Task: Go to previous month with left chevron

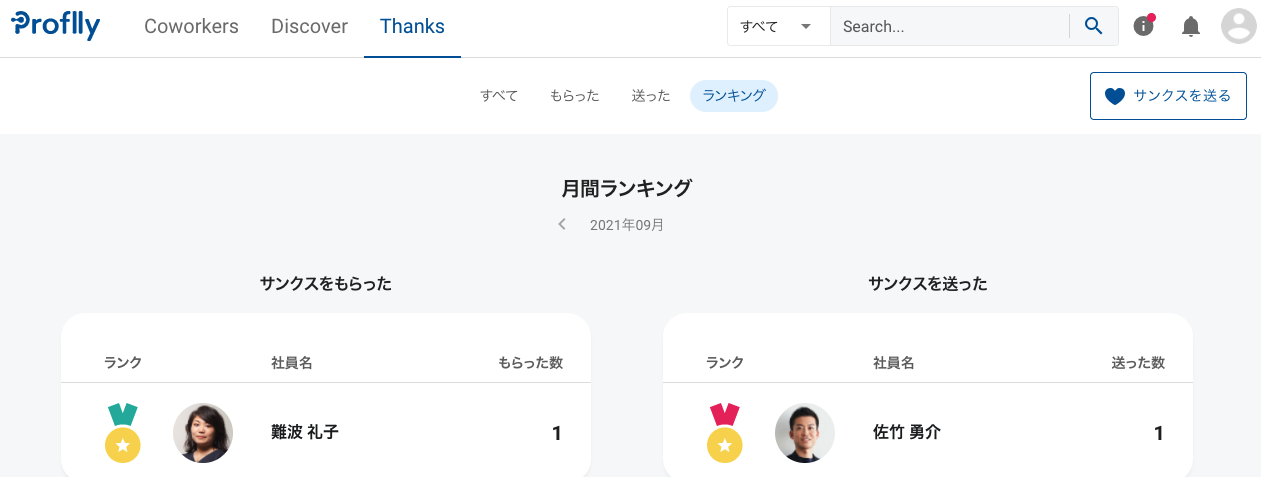Action: tap(563, 224)
